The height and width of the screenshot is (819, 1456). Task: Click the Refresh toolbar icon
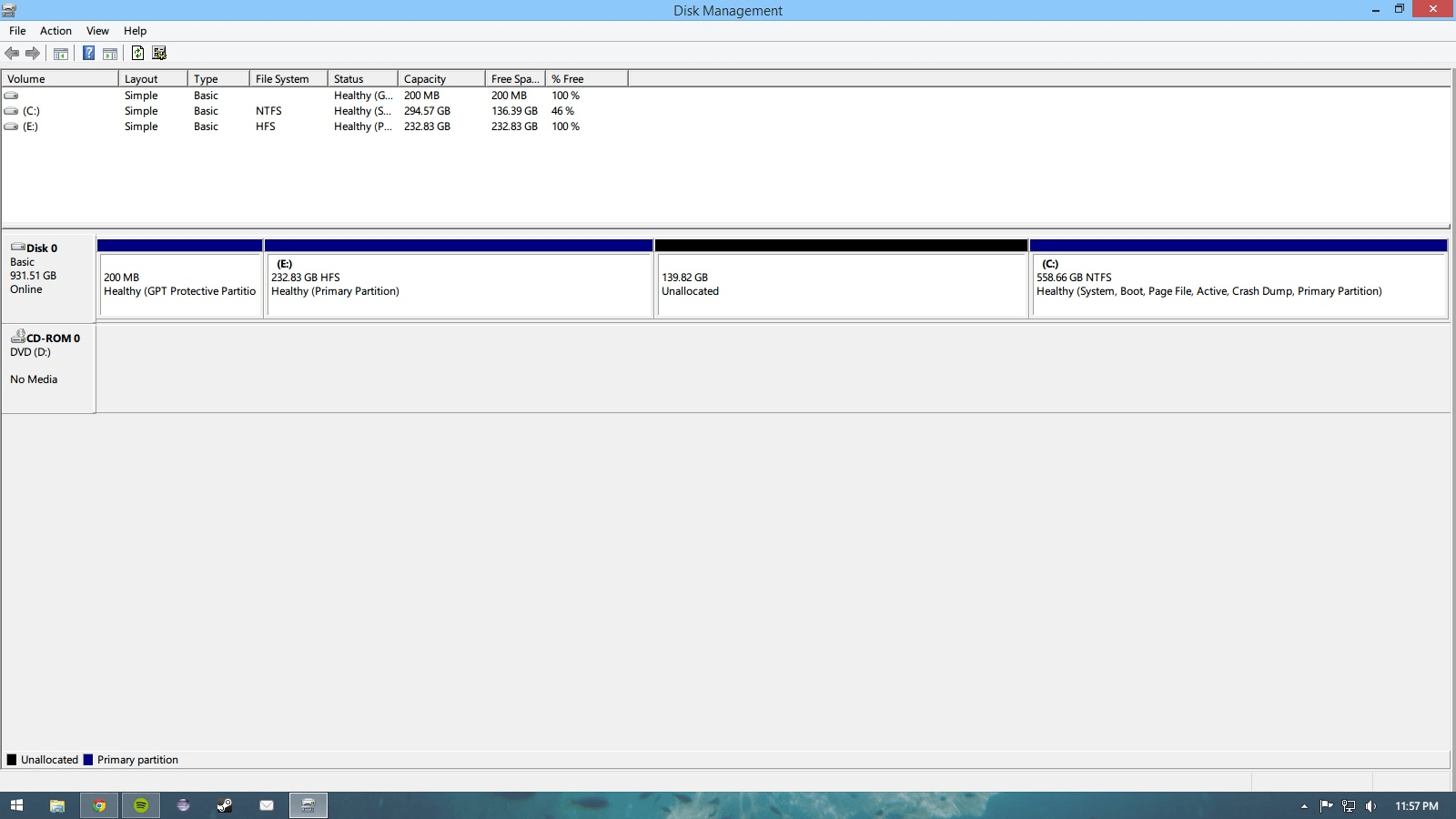137,54
